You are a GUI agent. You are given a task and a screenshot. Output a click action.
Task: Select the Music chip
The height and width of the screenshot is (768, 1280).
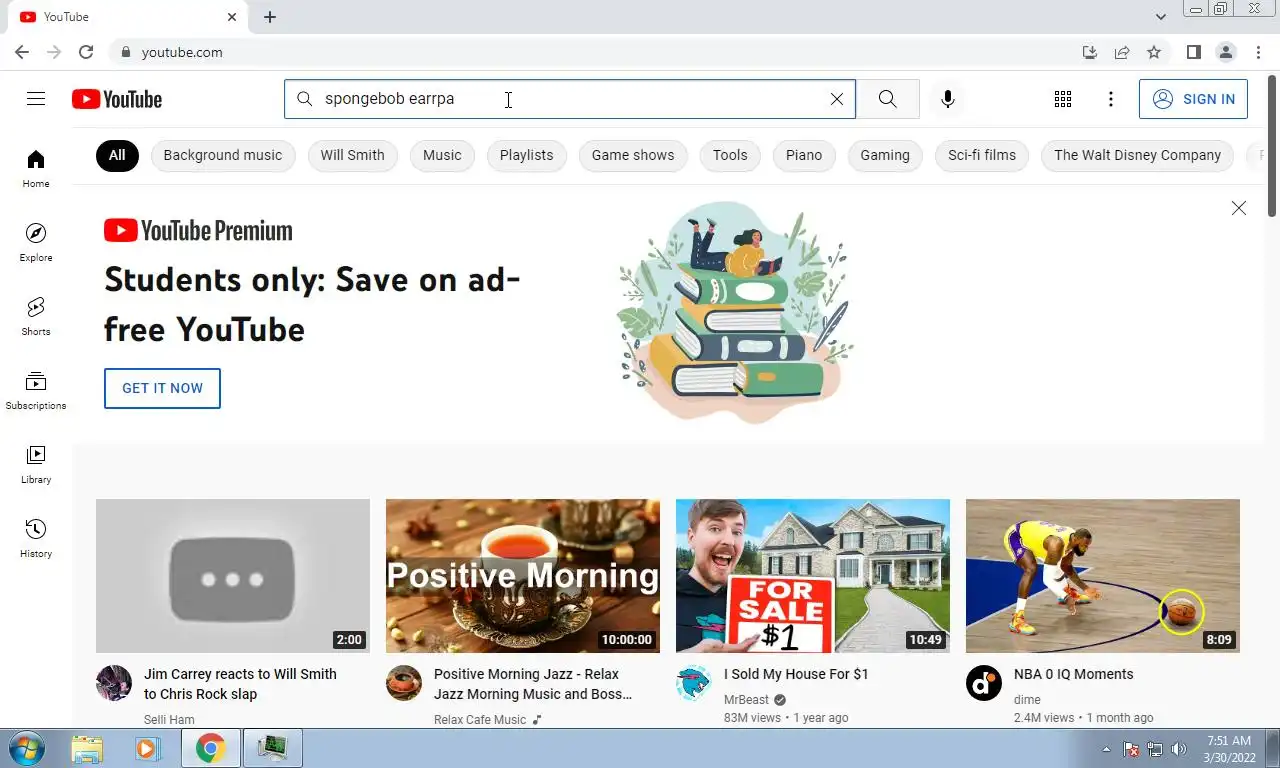[442, 155]
